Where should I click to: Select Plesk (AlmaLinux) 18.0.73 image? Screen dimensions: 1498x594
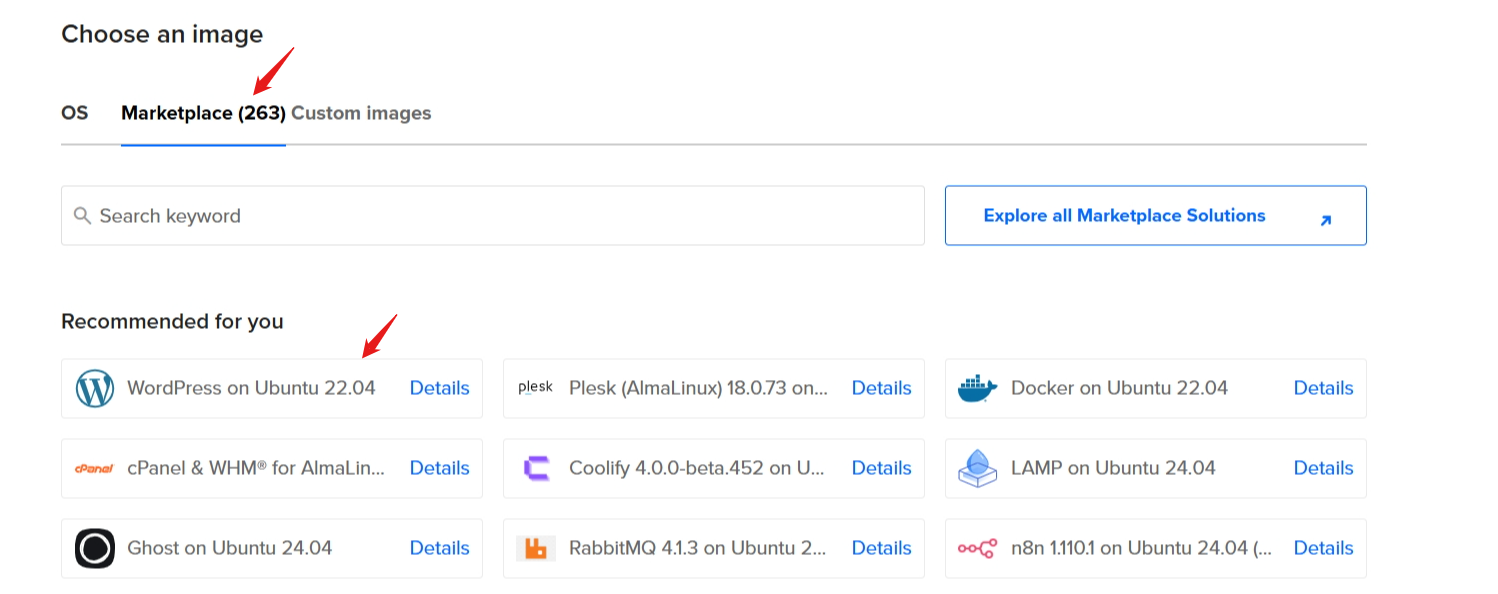click(x=714, y=388)
